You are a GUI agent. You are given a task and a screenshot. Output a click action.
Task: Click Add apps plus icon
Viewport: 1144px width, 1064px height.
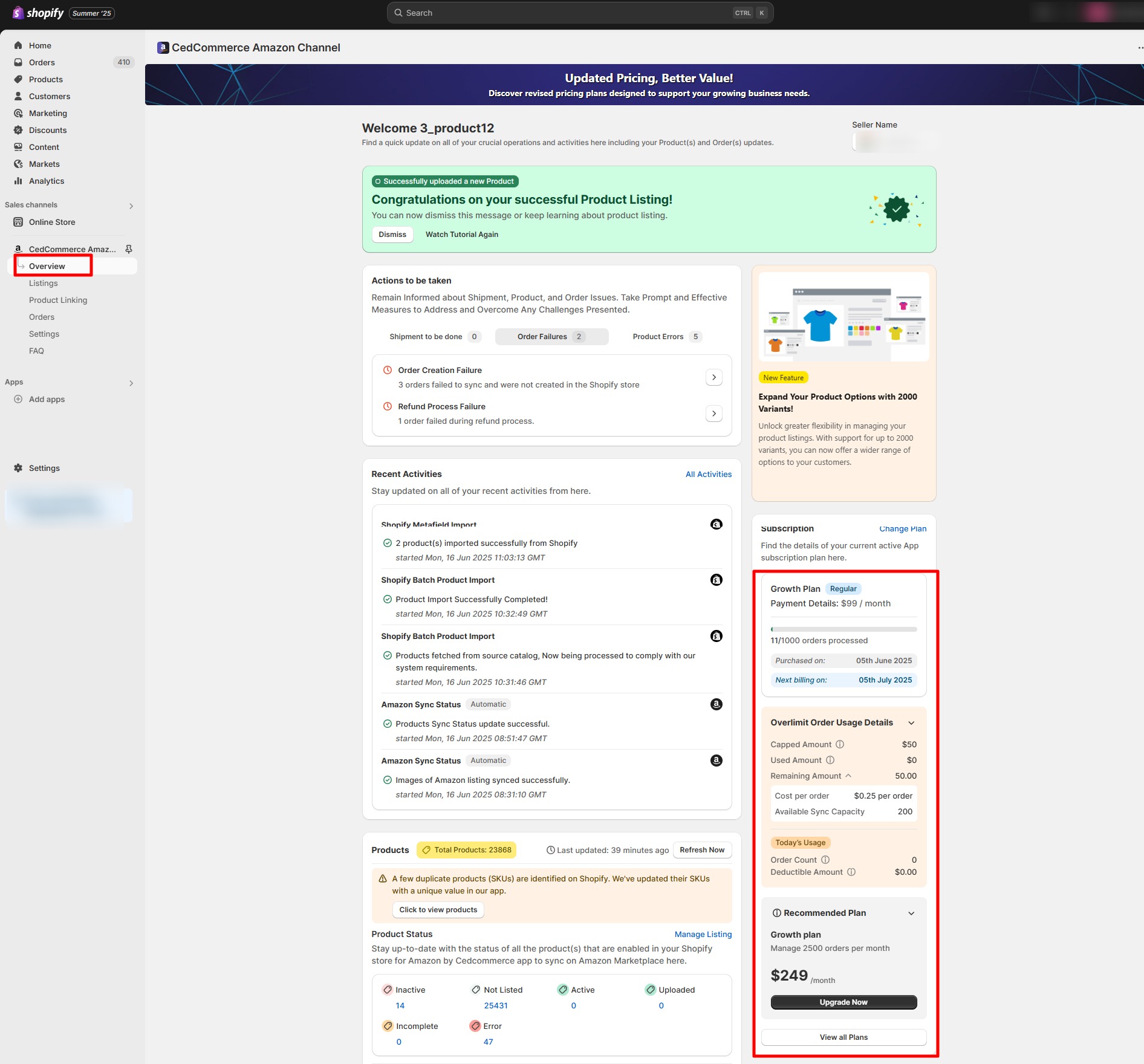[18, 399]
